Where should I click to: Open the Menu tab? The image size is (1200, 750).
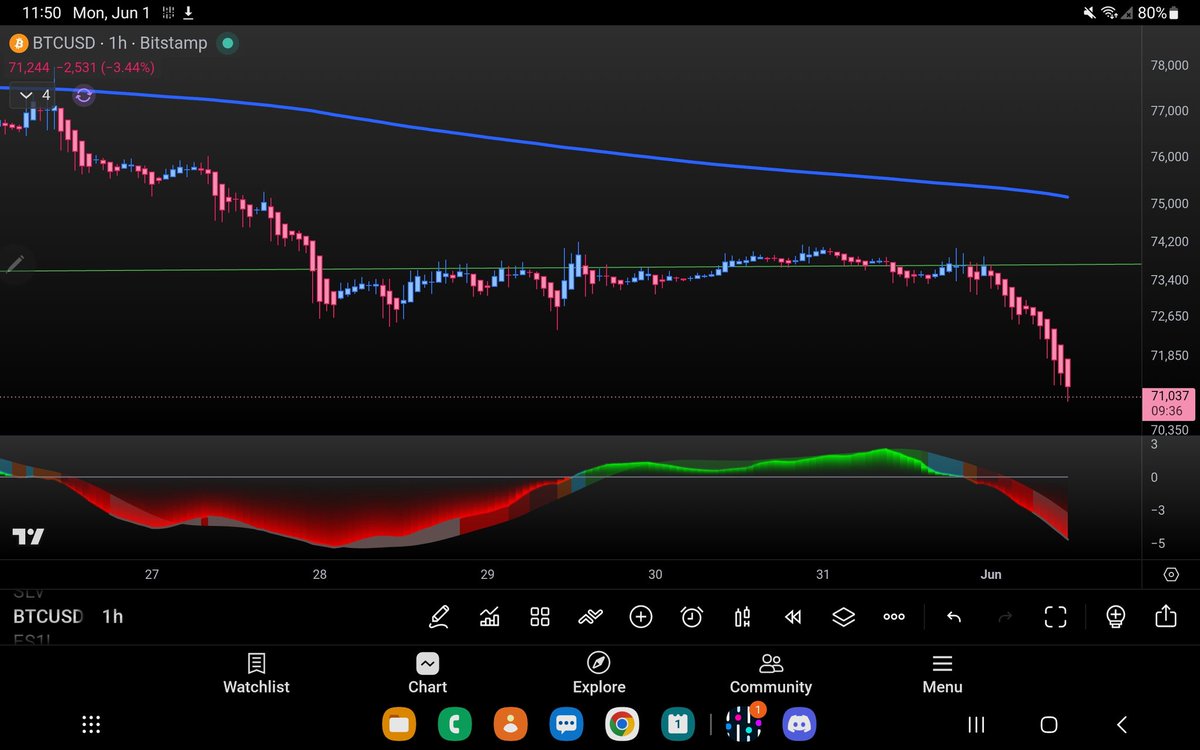942,674
